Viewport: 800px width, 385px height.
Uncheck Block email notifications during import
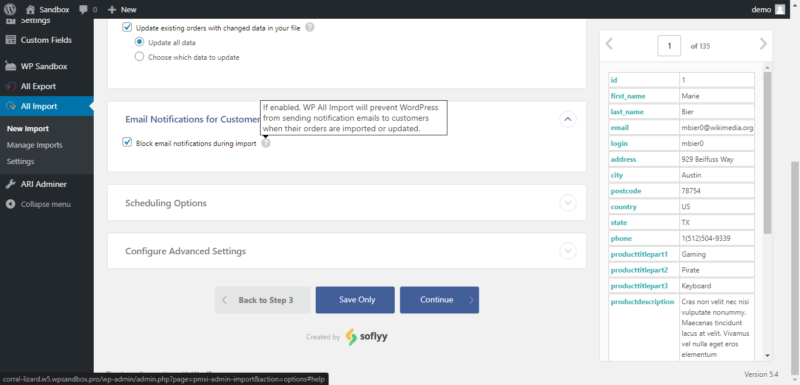point(127,143)
